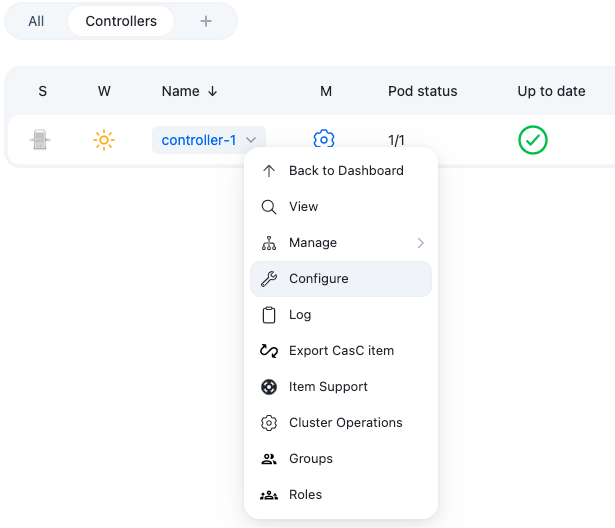Open Roles menu entry
Viewport: 615px width, 528px height.
click(341, 495)
